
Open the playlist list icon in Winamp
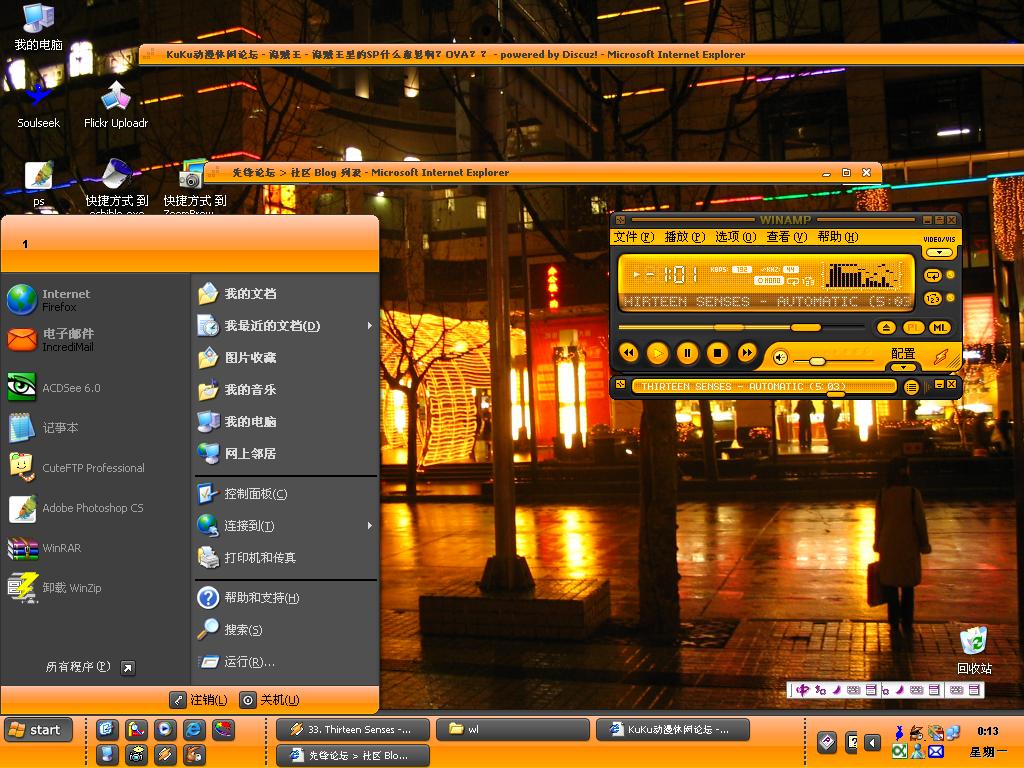tap(911, 387)
